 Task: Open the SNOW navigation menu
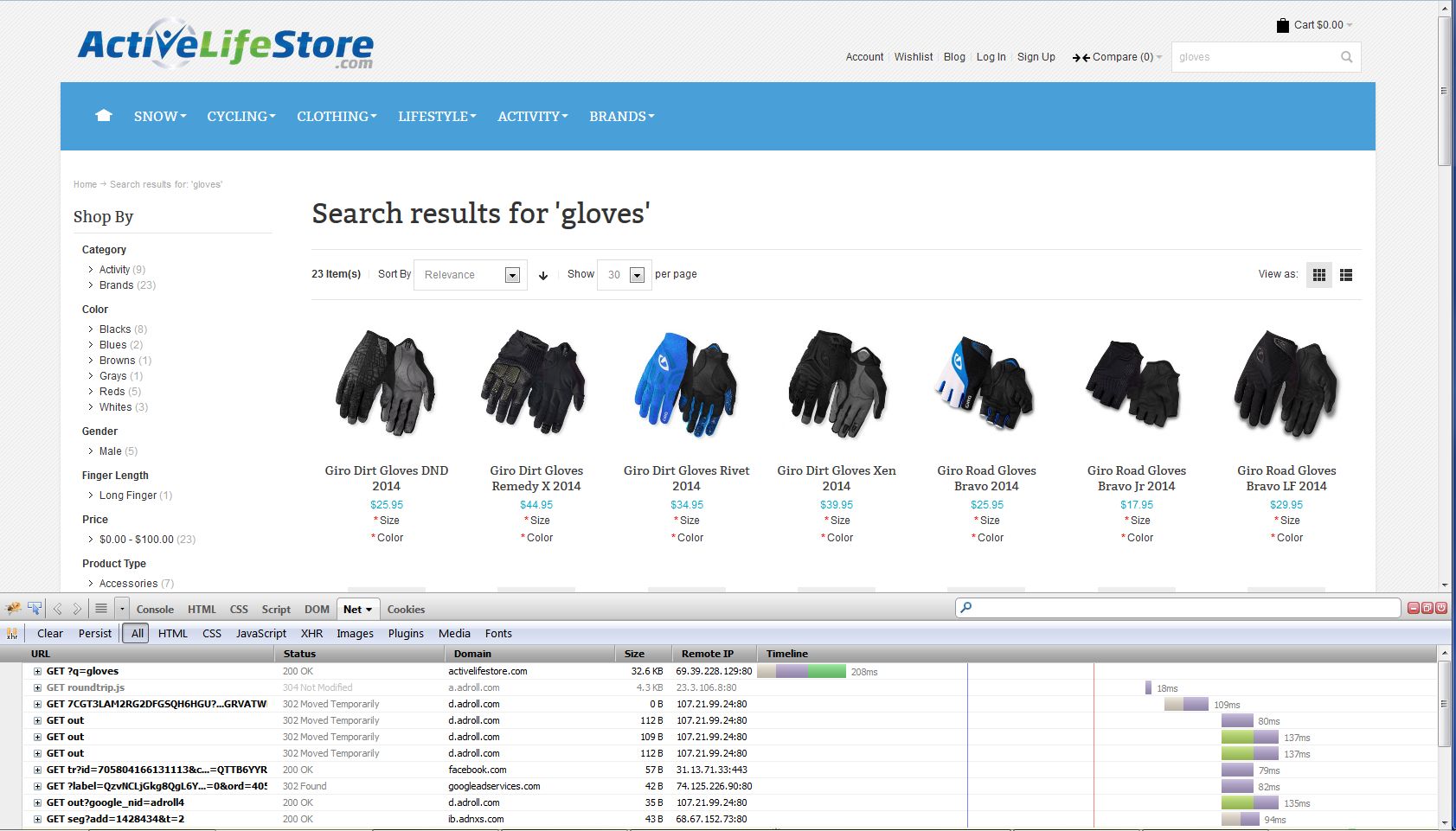[160, 116]
